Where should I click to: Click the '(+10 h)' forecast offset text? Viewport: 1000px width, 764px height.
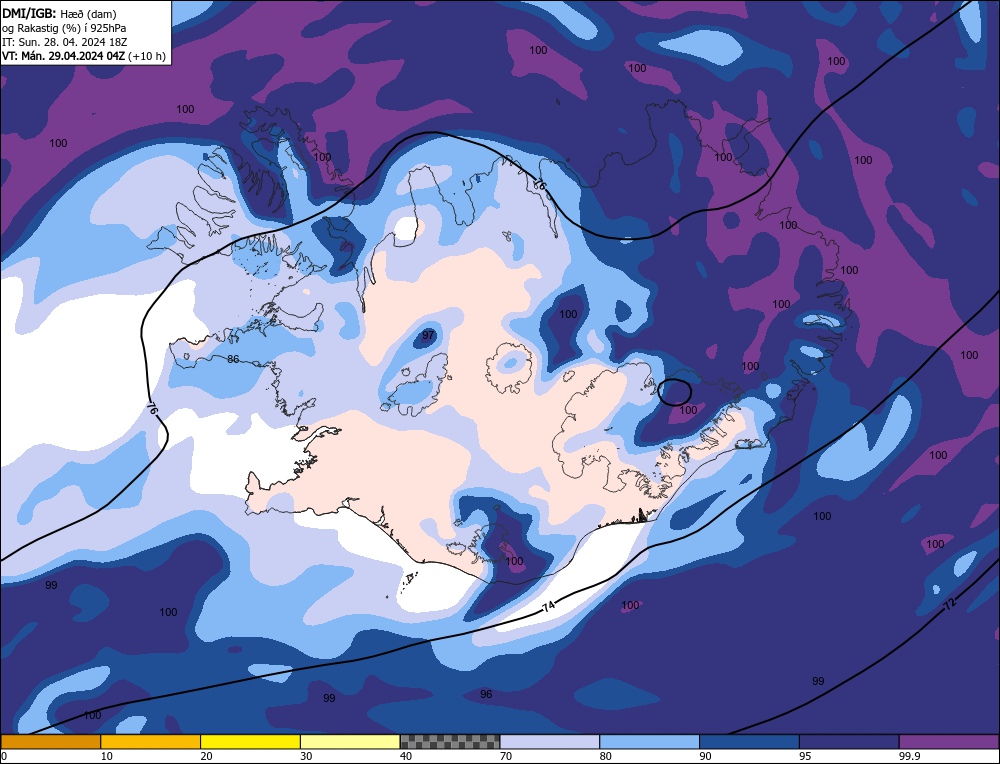(147, 56)
